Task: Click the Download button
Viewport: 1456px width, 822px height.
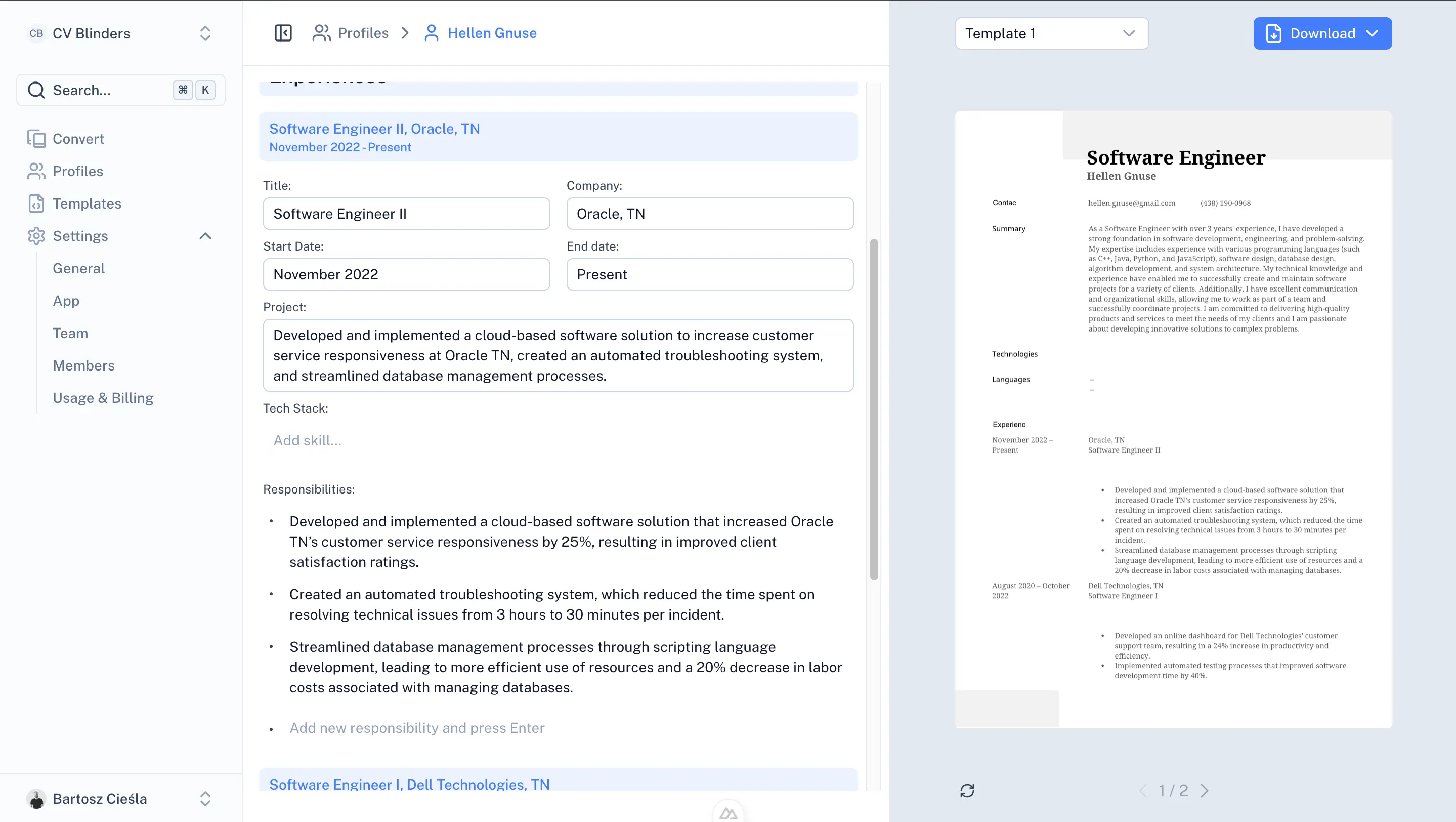Action: coord(1322,33)
